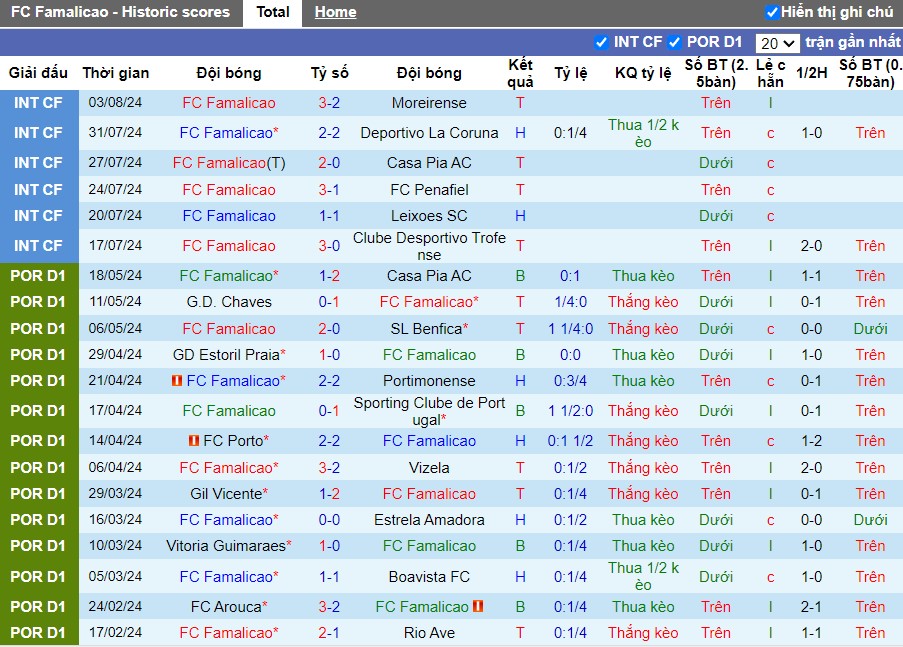Click the 2-1 score versus Rio Ave

click(x=329, y=633)
